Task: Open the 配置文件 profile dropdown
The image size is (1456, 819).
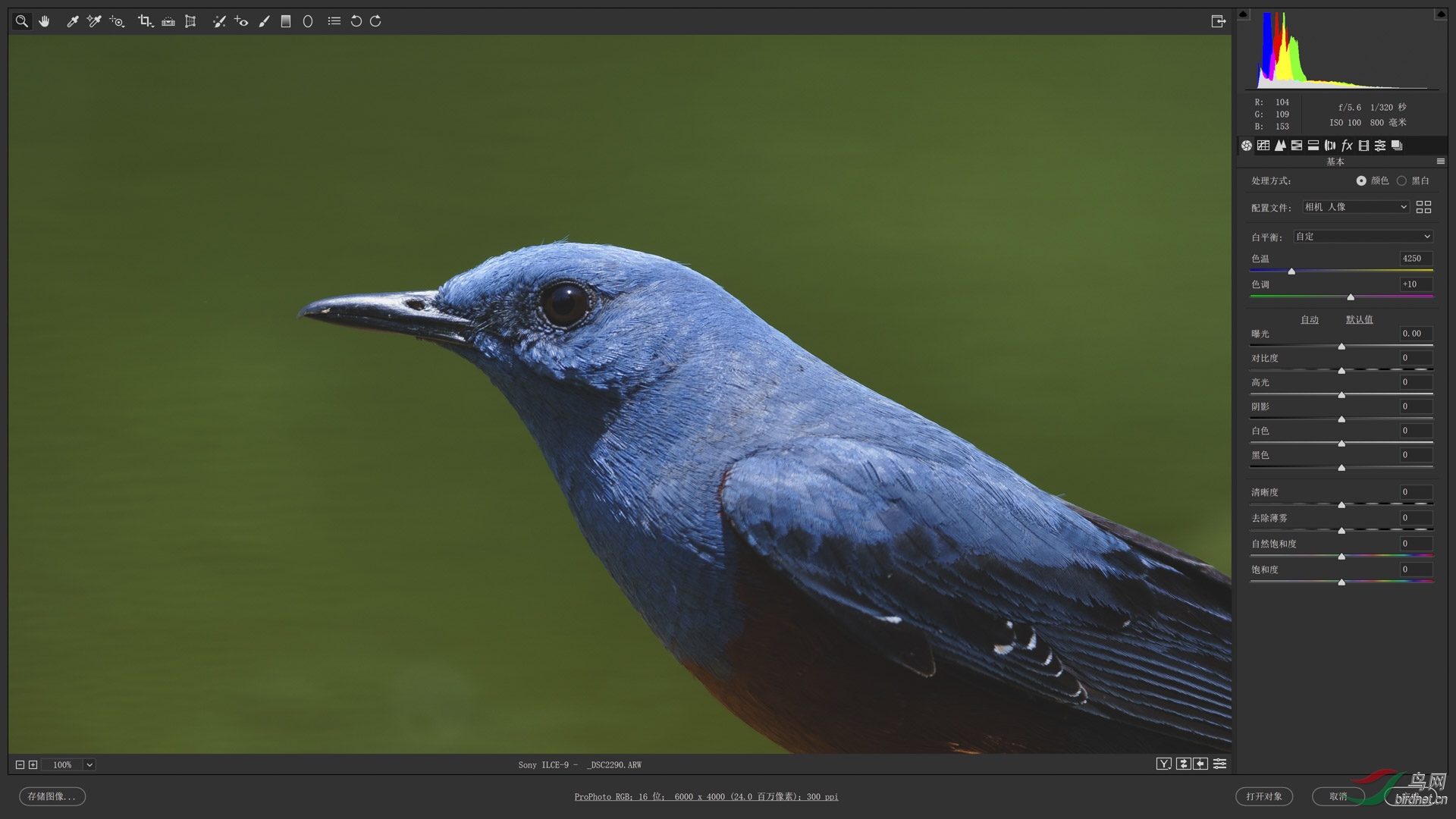Action: pos(1356,207)
